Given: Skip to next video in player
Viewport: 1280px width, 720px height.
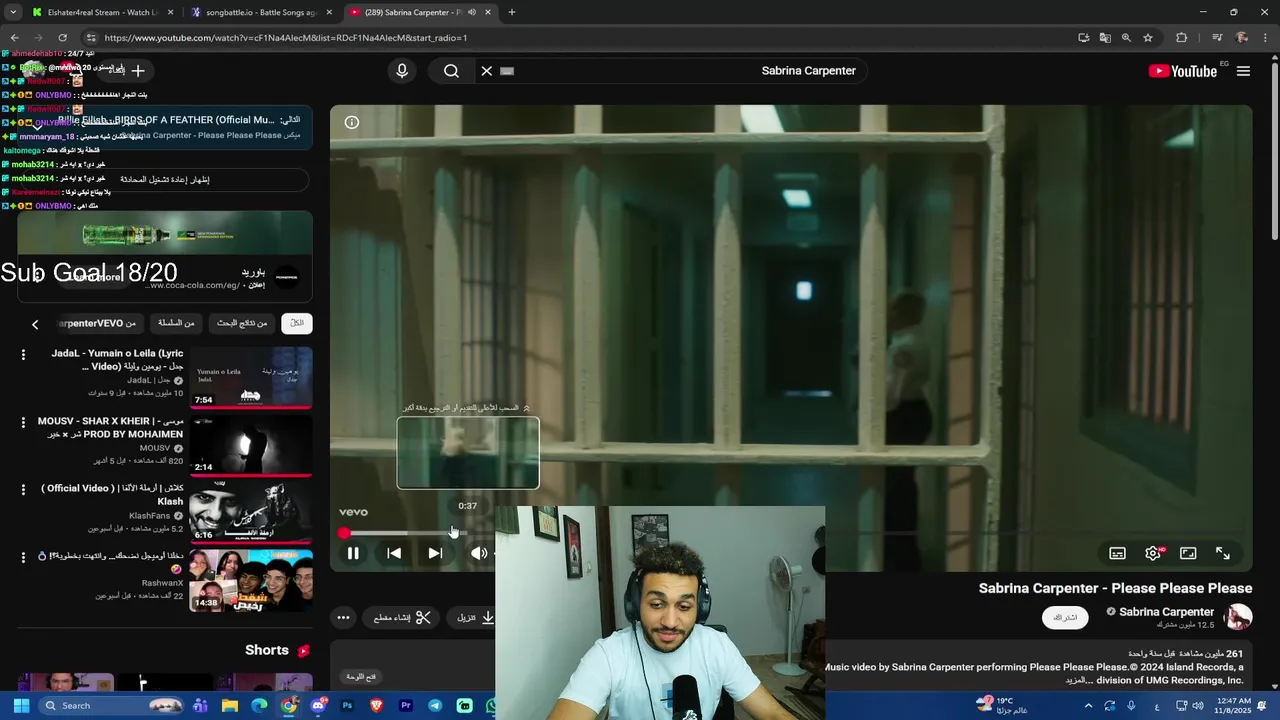Looking at the screenshot, I should (x=435, y=553).
